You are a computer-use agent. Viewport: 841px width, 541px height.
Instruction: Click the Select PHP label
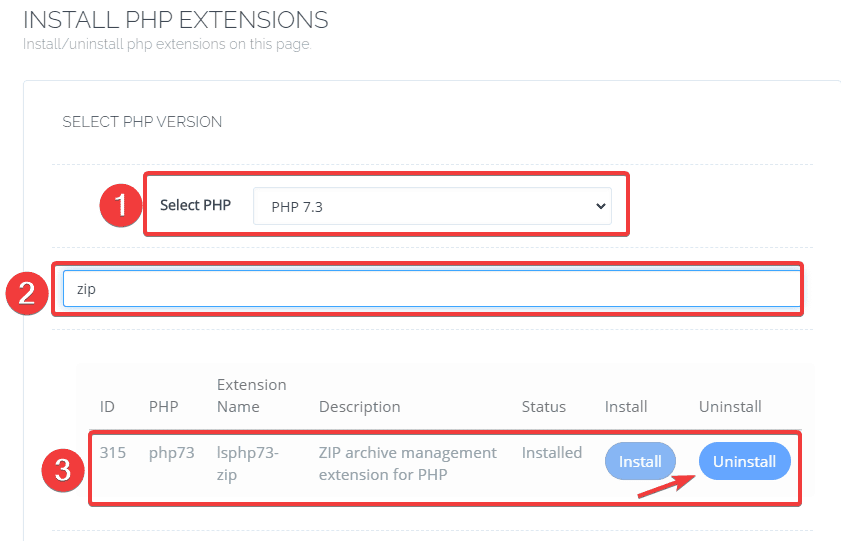point(195,205)
